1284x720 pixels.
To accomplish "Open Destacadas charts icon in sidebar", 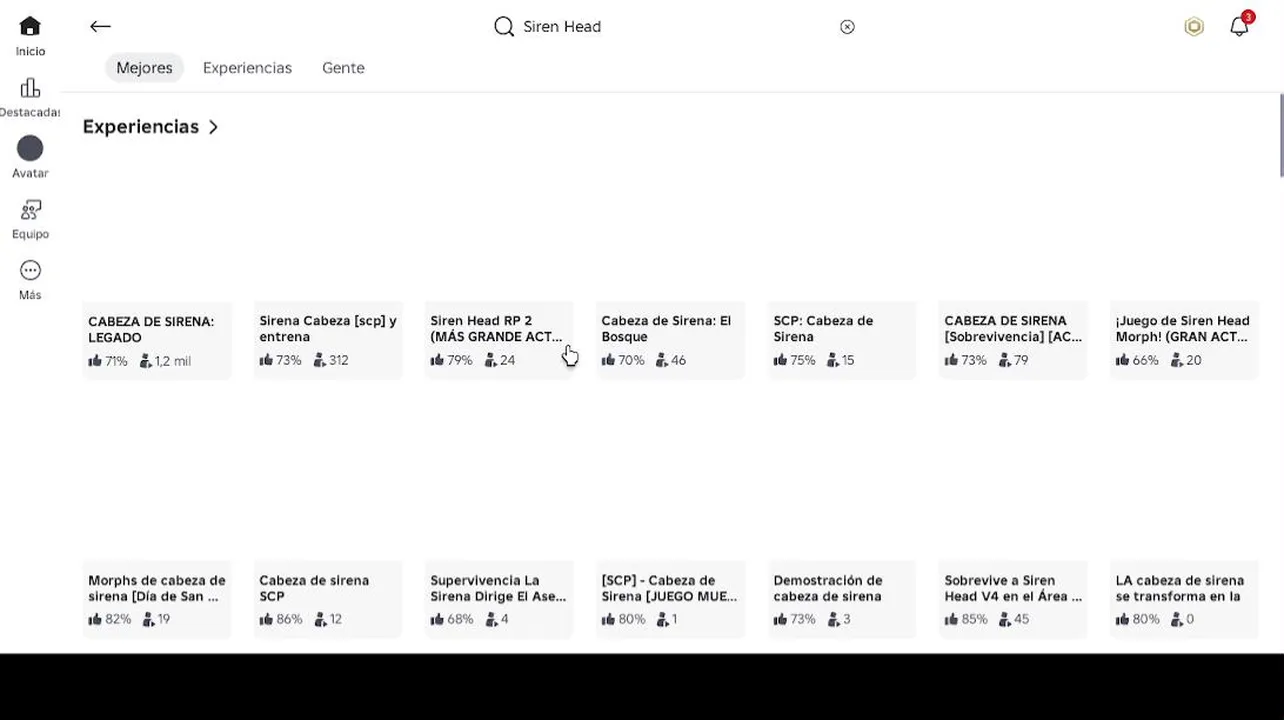I will click(30, 88).
